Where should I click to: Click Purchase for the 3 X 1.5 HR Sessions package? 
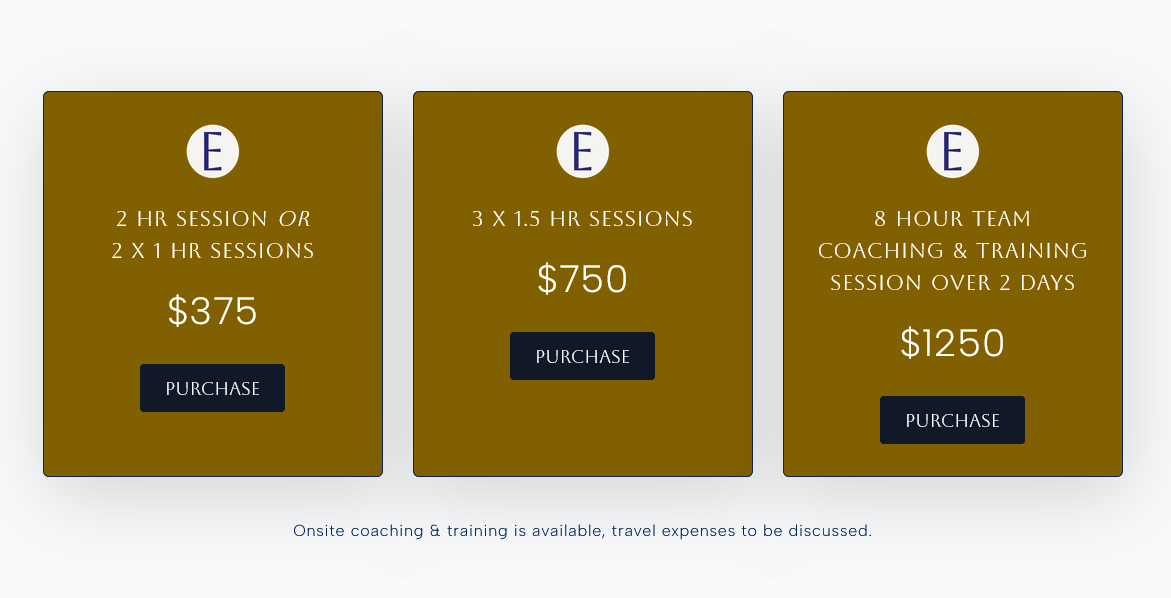[582, 355]
